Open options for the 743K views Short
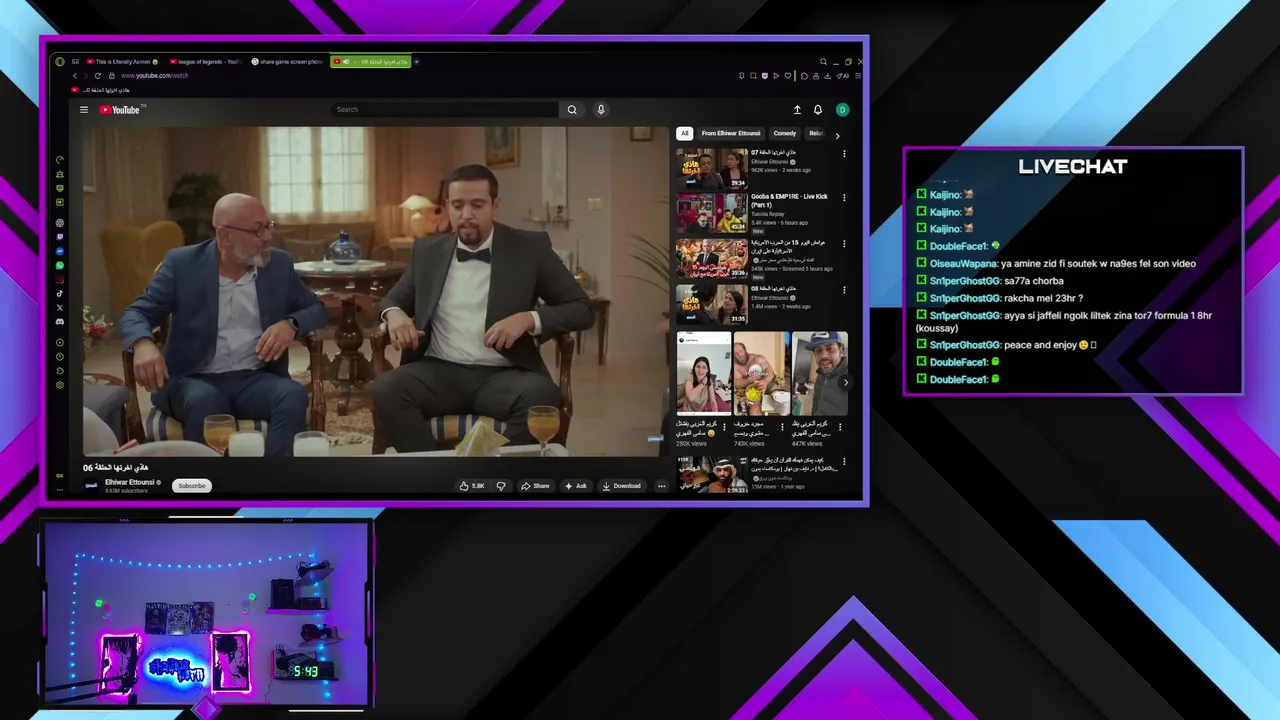Screen dimensions: 1280x720 (782, 427)
